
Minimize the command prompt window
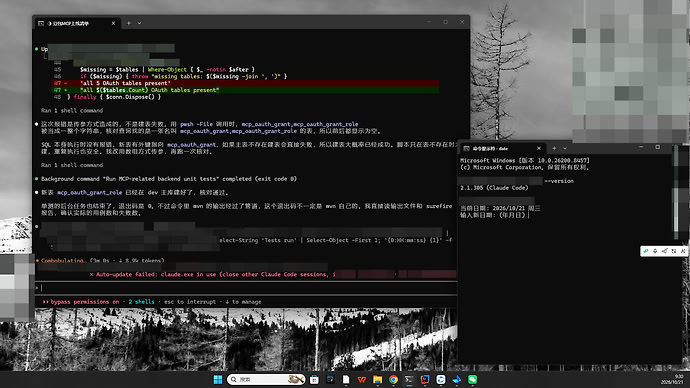coord(641,147)
